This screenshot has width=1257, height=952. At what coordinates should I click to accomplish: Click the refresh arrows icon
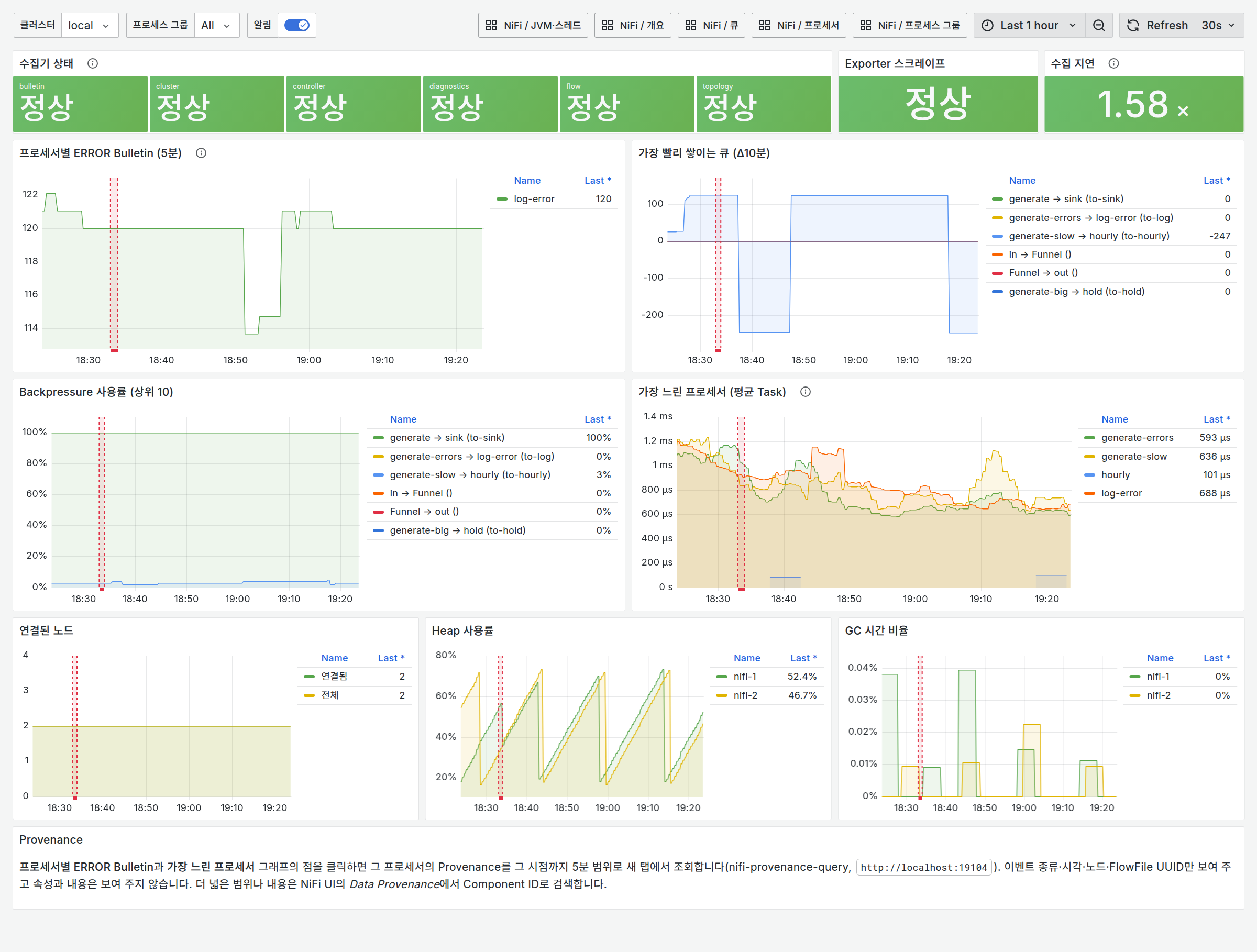(x=1133, y=25)
